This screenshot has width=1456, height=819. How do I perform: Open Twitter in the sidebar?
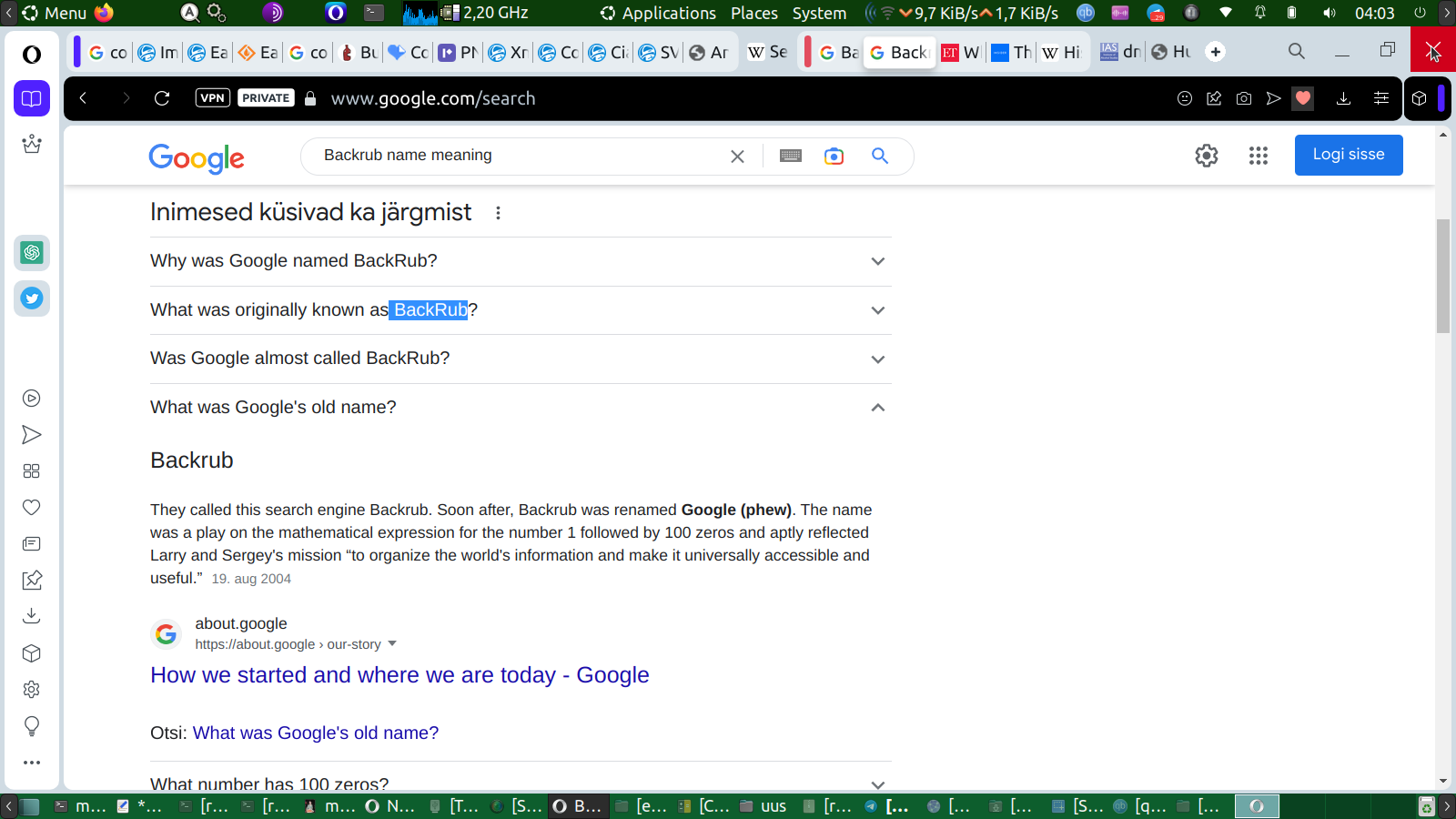click(32, 298)
